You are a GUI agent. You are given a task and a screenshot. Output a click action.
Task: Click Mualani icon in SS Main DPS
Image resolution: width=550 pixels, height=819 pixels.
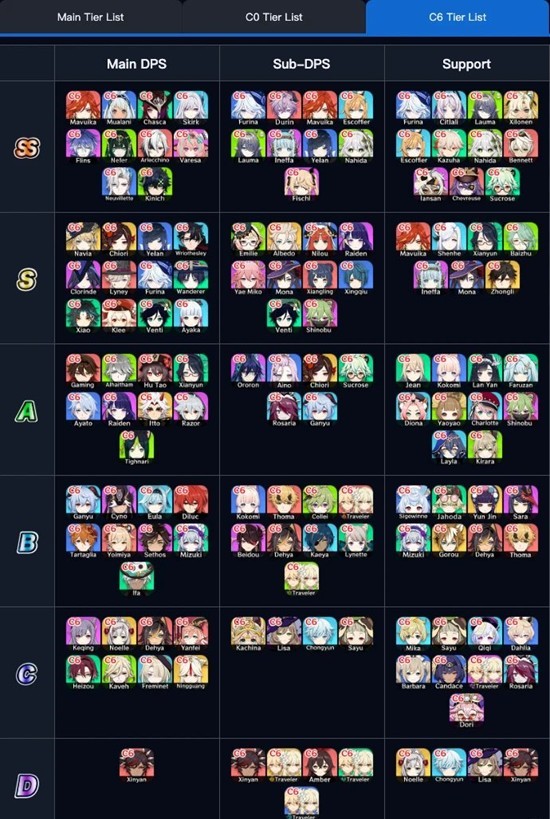click(x=119, y=108)
